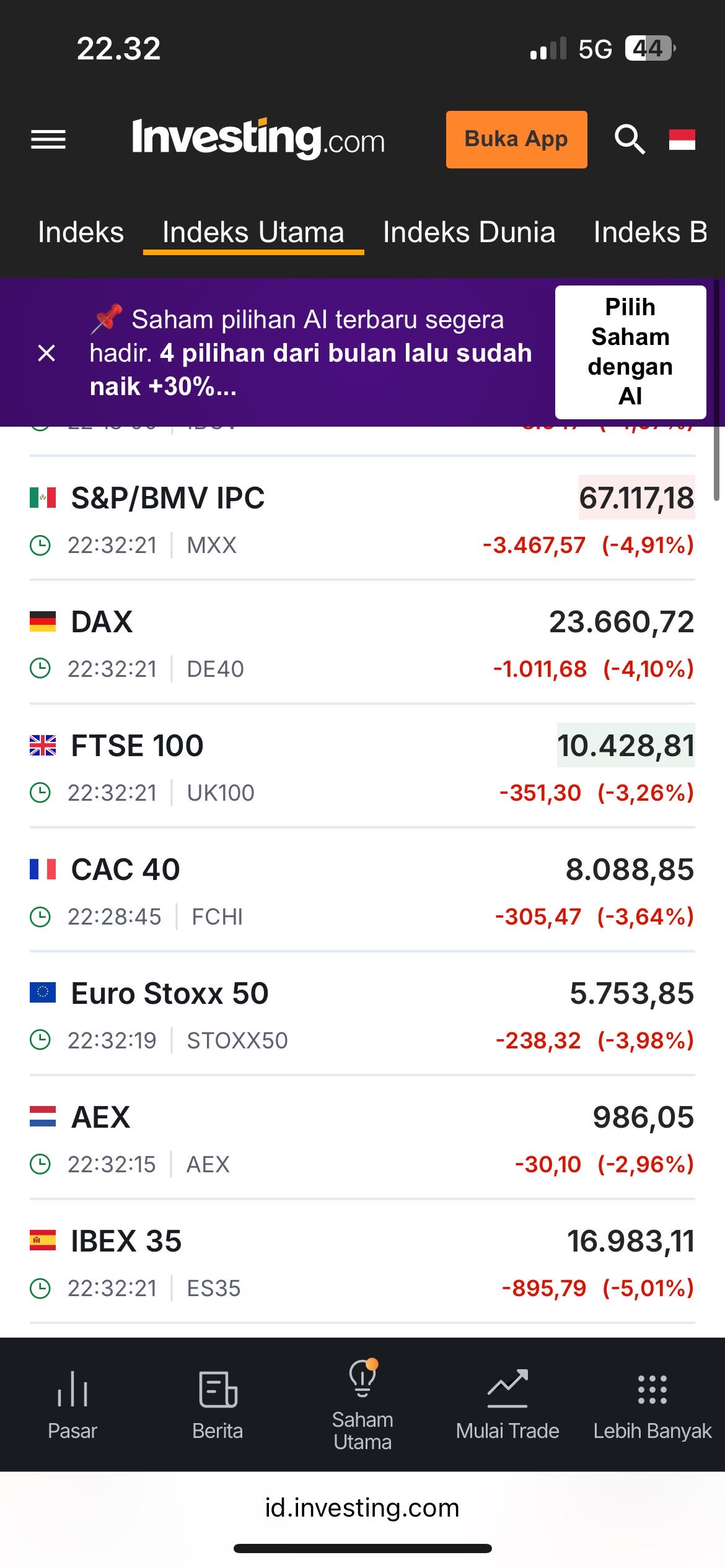Open the hamburger menu
Image resolution: width=725 pixels, height=1568 pixels.
coord(48,139)
